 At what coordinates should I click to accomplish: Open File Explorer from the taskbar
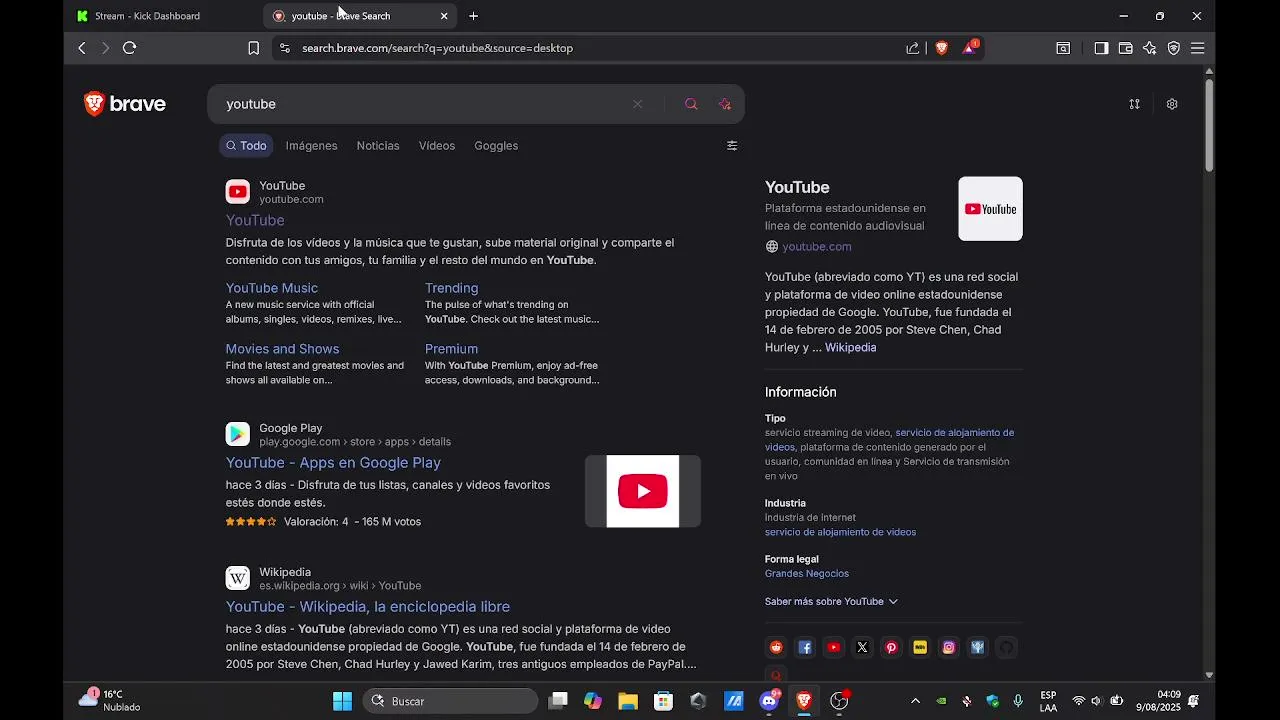tap(628, 701)
